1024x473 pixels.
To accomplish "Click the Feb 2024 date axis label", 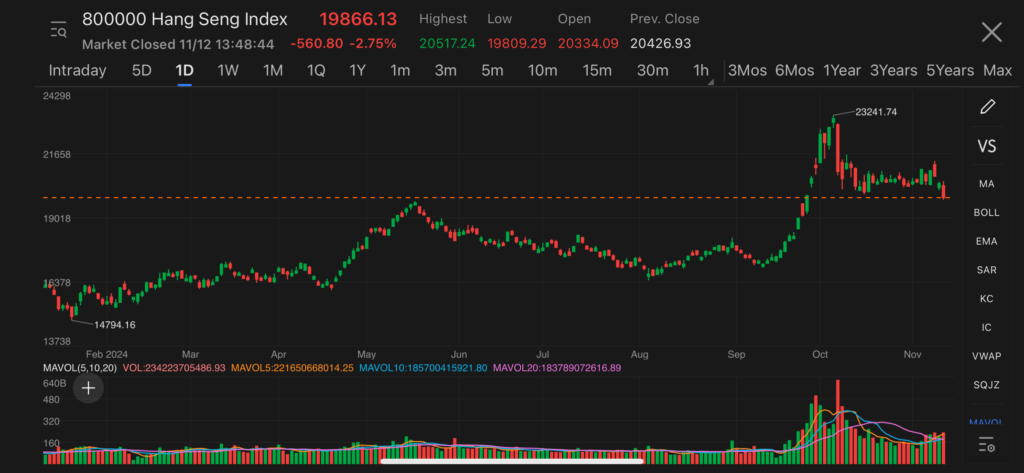I will point(108,354).
